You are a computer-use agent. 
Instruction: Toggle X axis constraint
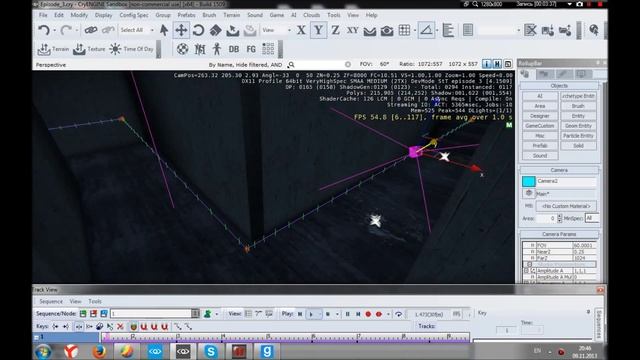(x=301, y=30)
